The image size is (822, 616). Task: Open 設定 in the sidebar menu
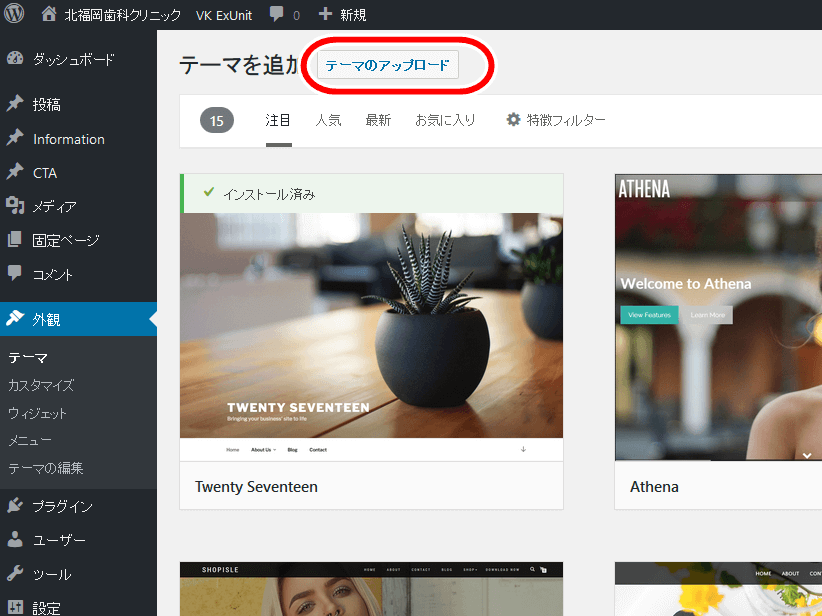[47, 608]
